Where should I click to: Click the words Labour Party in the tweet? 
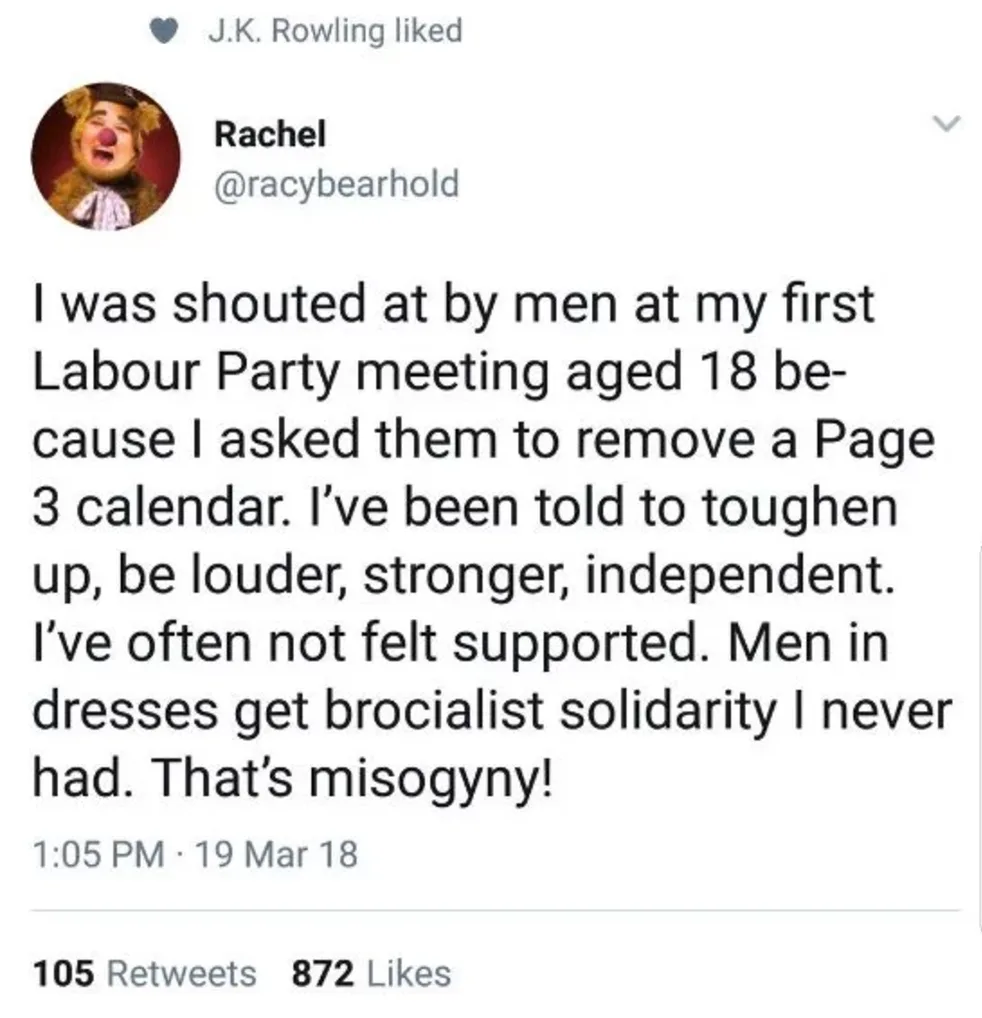[x=186, y=373]
